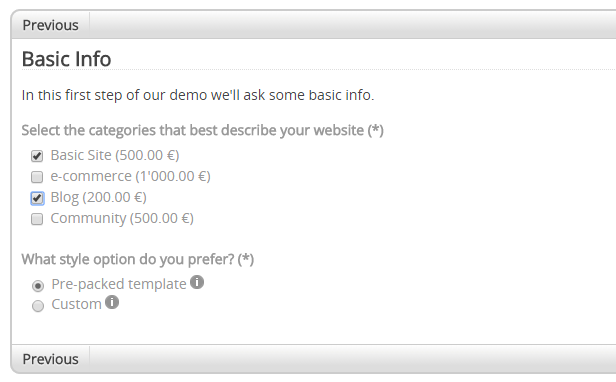The height and width of the screenshot is (382, 616).
Task: Click the categories question label
Action: pyautogui.click(x=203, y=130)
